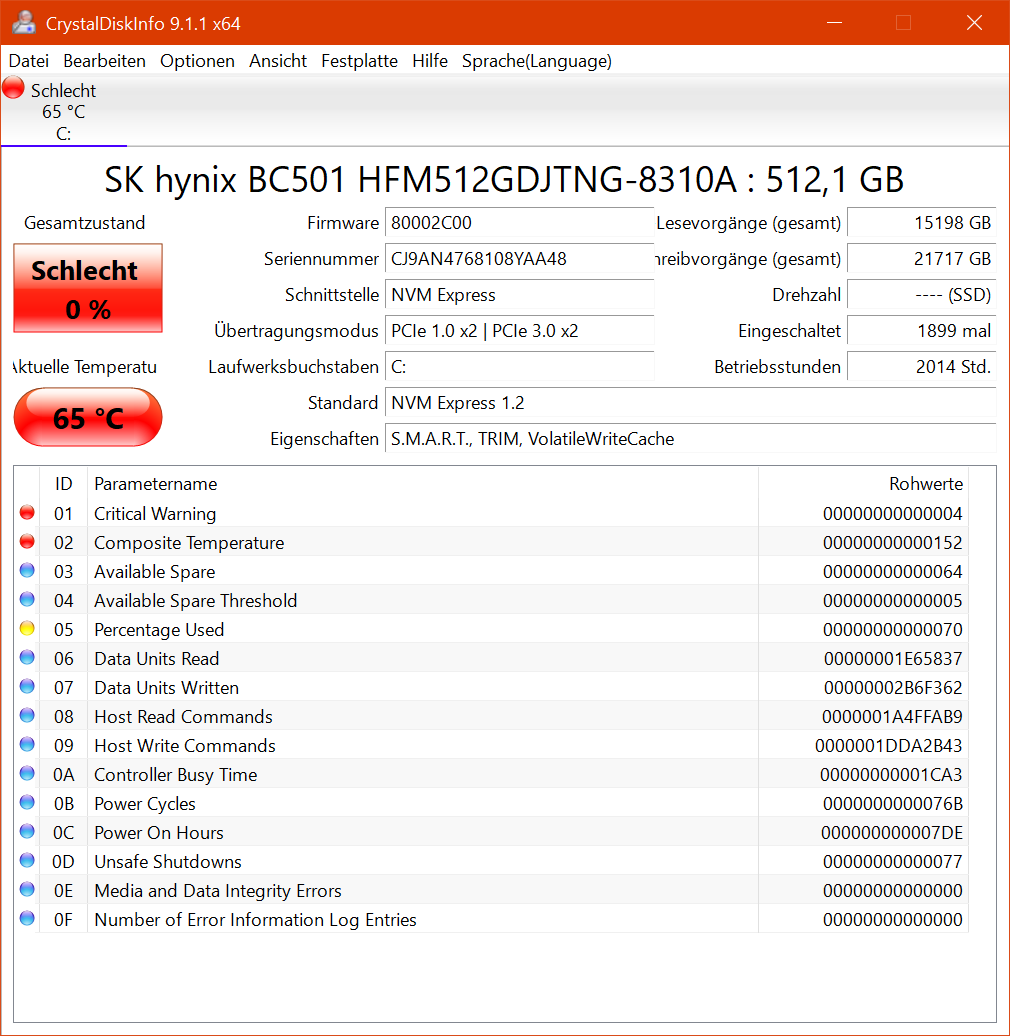
Task: Click the red status dot for Composite Temperature
Action: [x=27, y=541]
